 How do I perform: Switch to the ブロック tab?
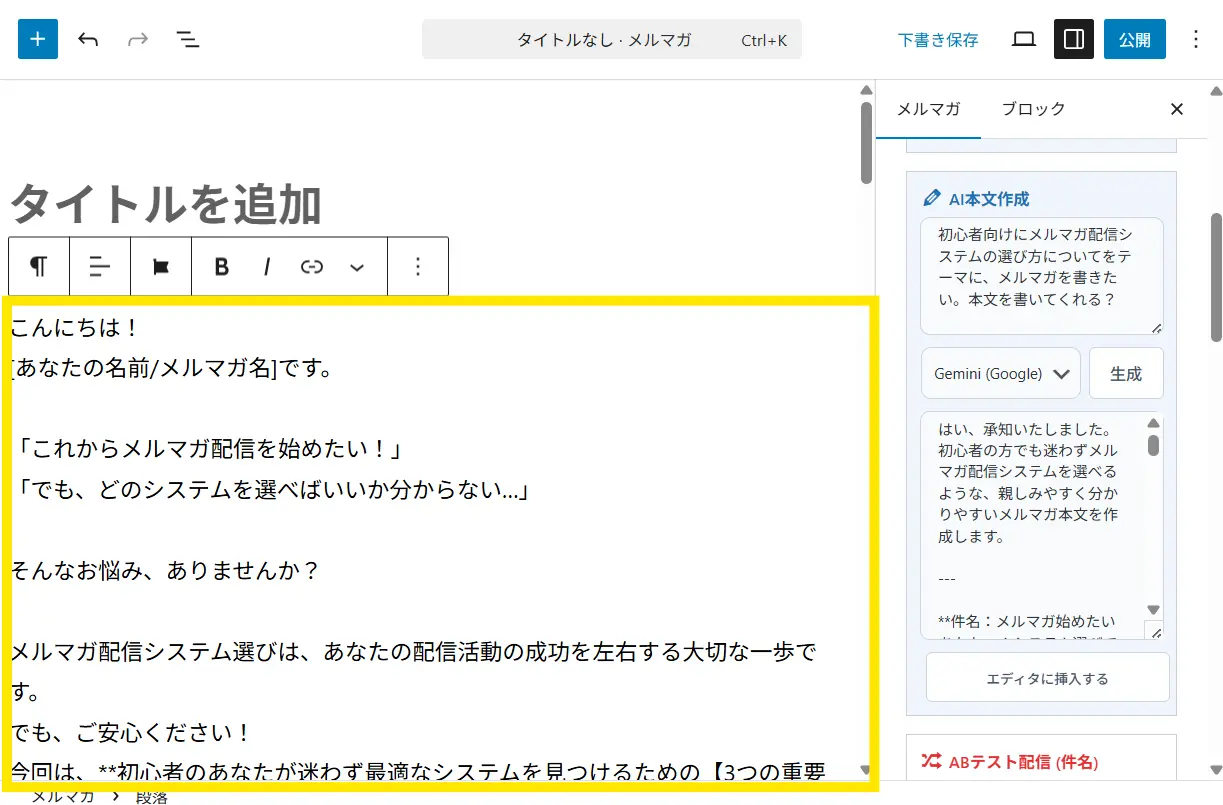1033,109
